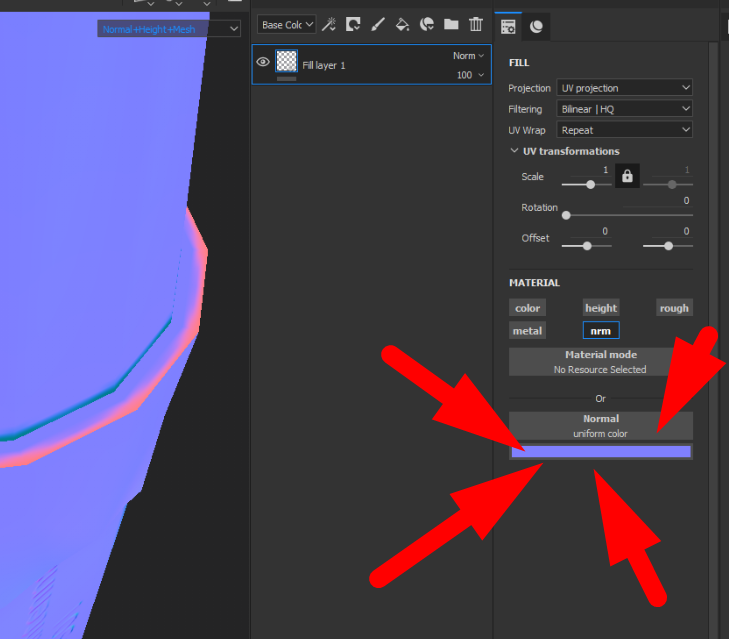The width and height of the screenshot is (729, 639).
Task: Open the Projection UV projection dropdown
Action: [624, 88]
